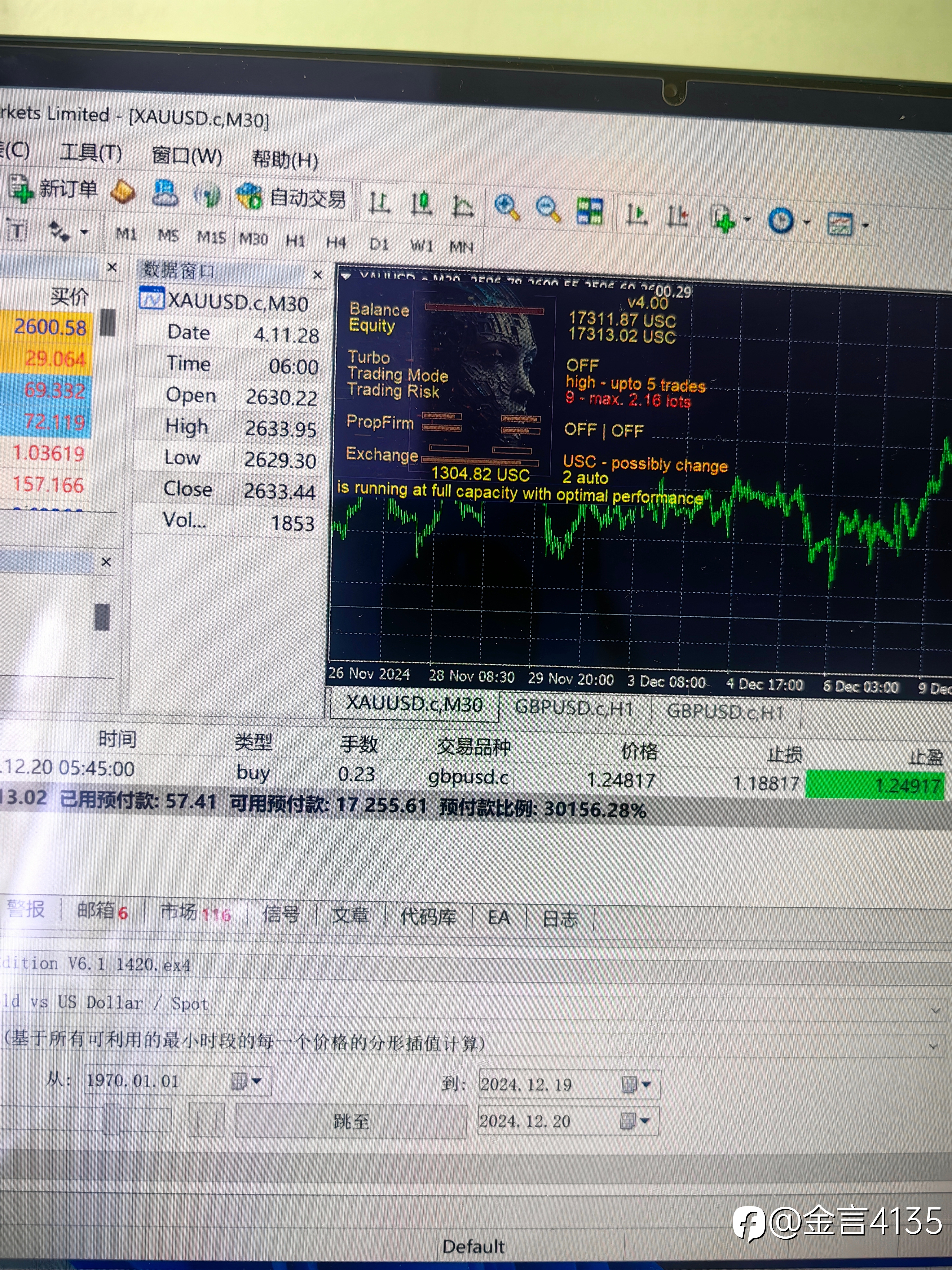Image resolution: width=952 pixels, height=1270 pixels.
Task: Zoom in on the chart
Action: [507, 207]
